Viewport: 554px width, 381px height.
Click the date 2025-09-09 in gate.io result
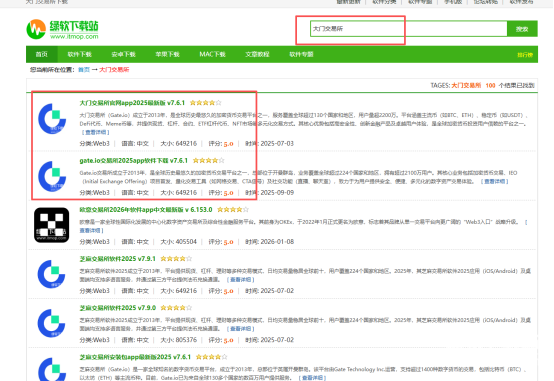point(277,193)
